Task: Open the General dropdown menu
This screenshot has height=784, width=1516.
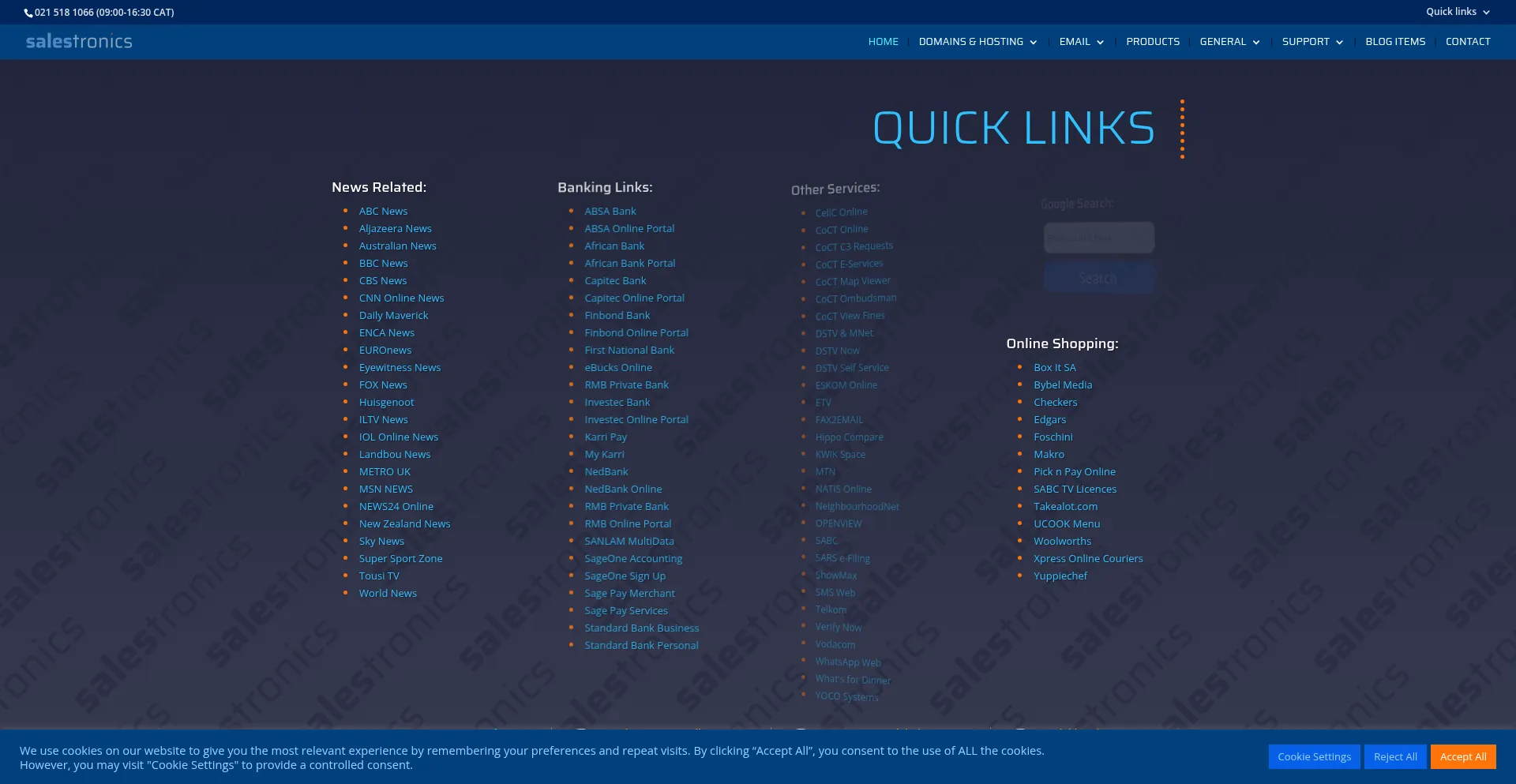Action: [1229, 42]
